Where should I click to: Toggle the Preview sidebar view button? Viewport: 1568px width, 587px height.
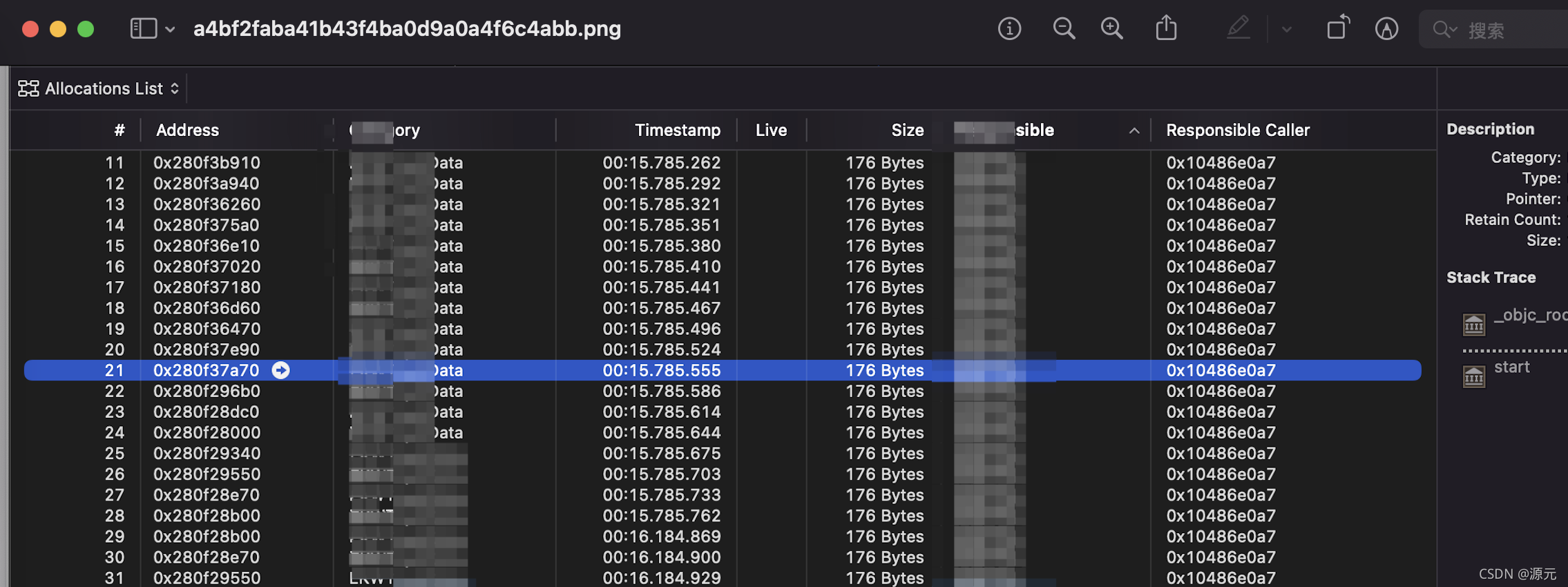[x=144, y=28]
